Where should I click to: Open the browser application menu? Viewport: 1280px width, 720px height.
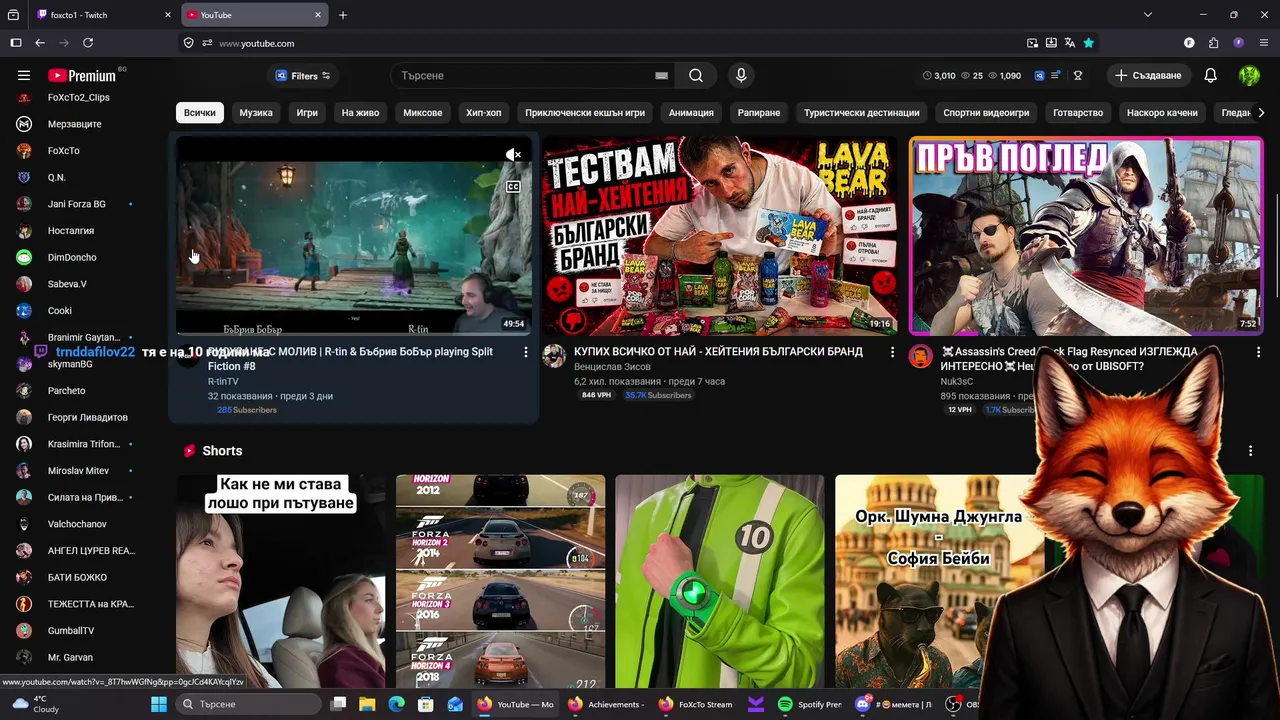click(x=1264, y=43)
